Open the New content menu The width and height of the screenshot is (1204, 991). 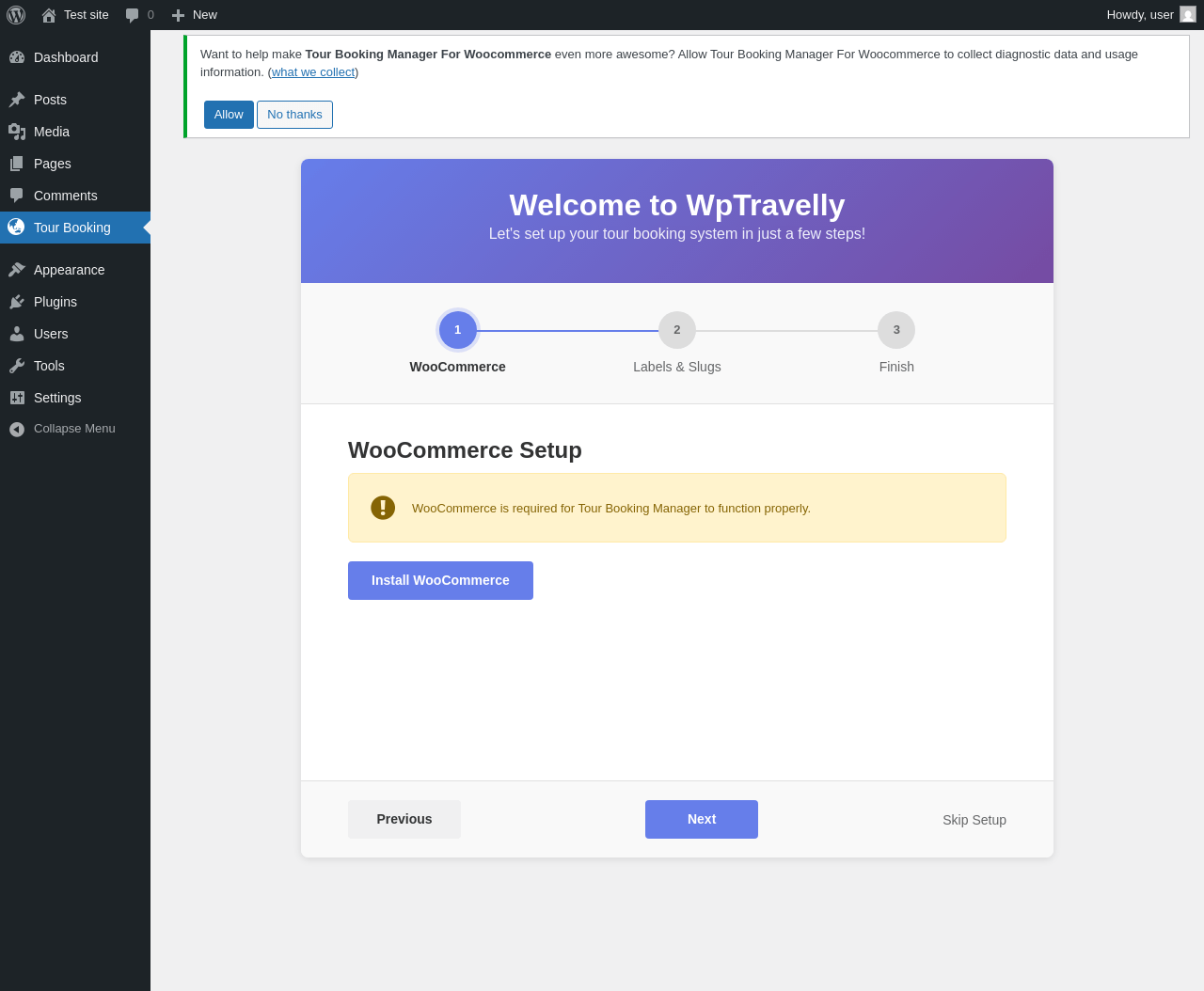(195, 15)
